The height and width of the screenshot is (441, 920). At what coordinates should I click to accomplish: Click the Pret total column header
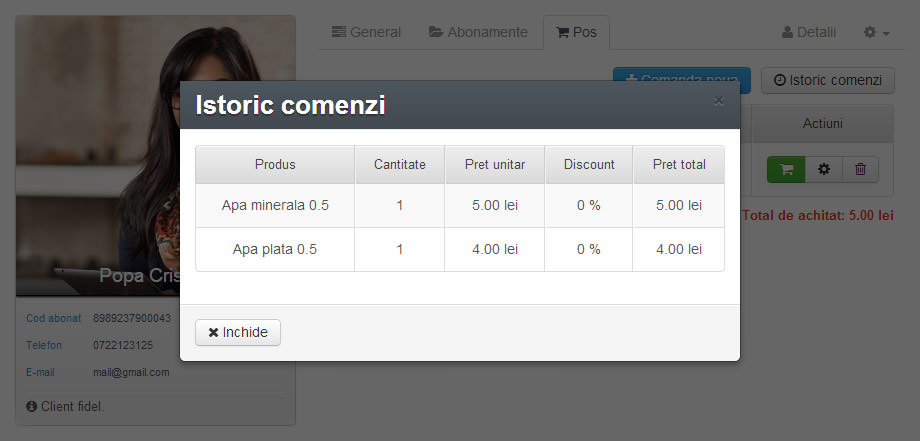click(x=679, y=165)
